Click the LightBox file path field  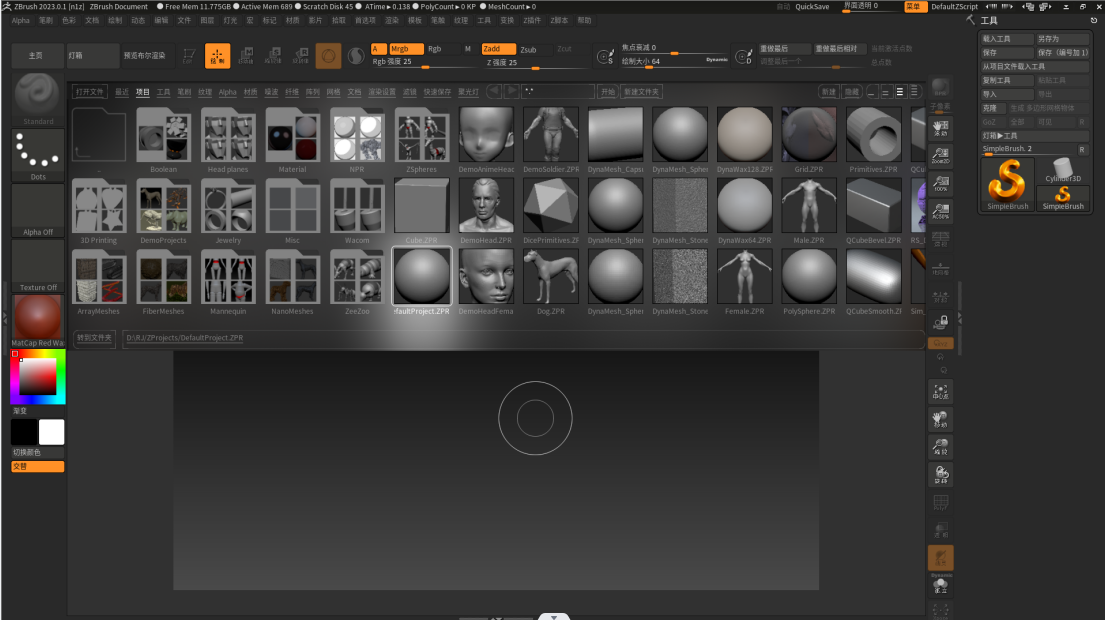(x=521, y=338)
